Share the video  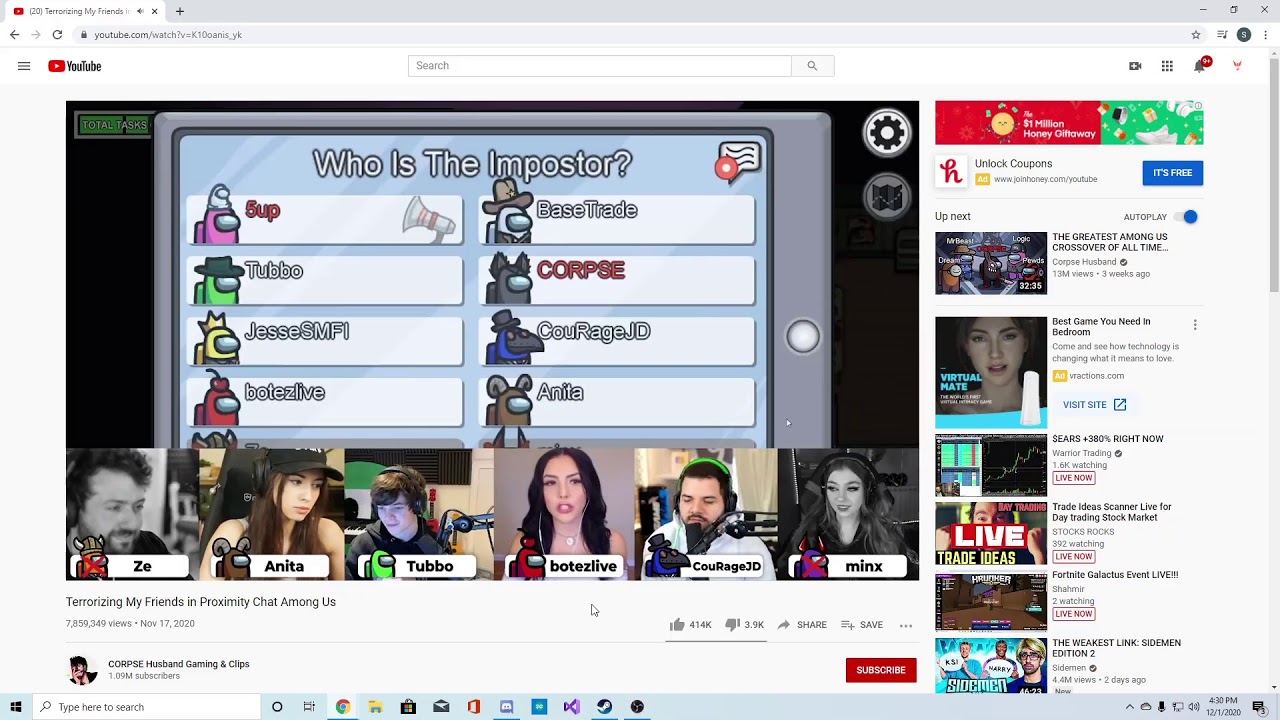pyautogui.click(x=802, y=625)
